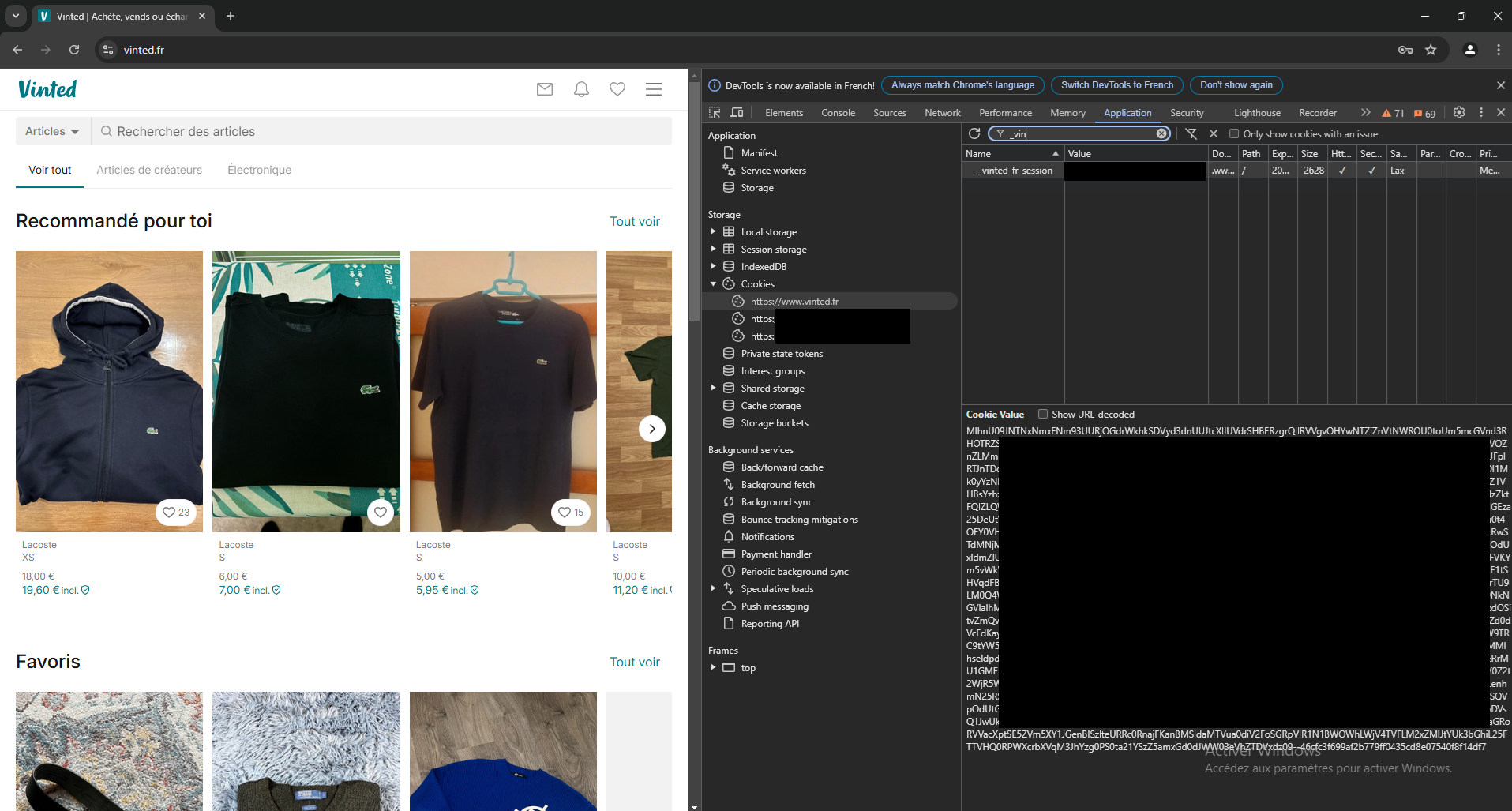Viewport: 1512px width, 811px height.
Task: Clear the cookie filter text
Action: [x=1161, y=133]
